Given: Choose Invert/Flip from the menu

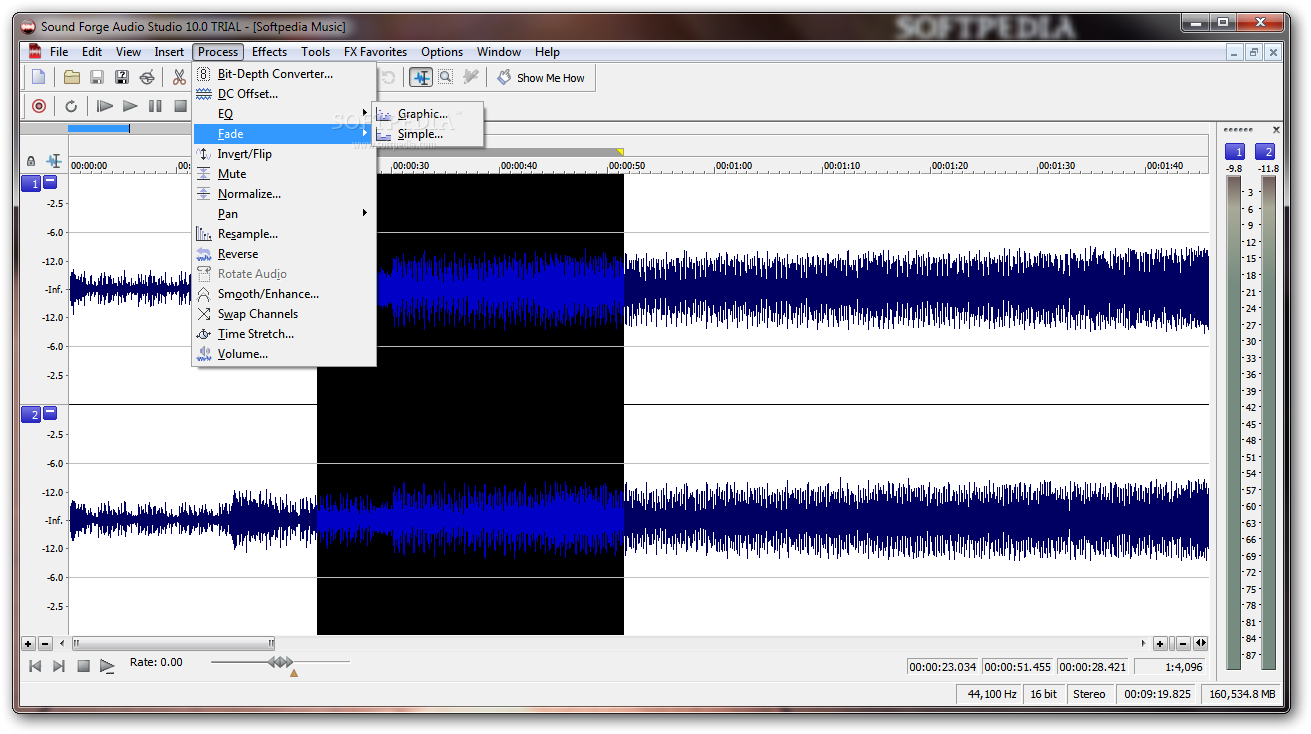Looking at the screenshot, I should click(x=284, y=154).
